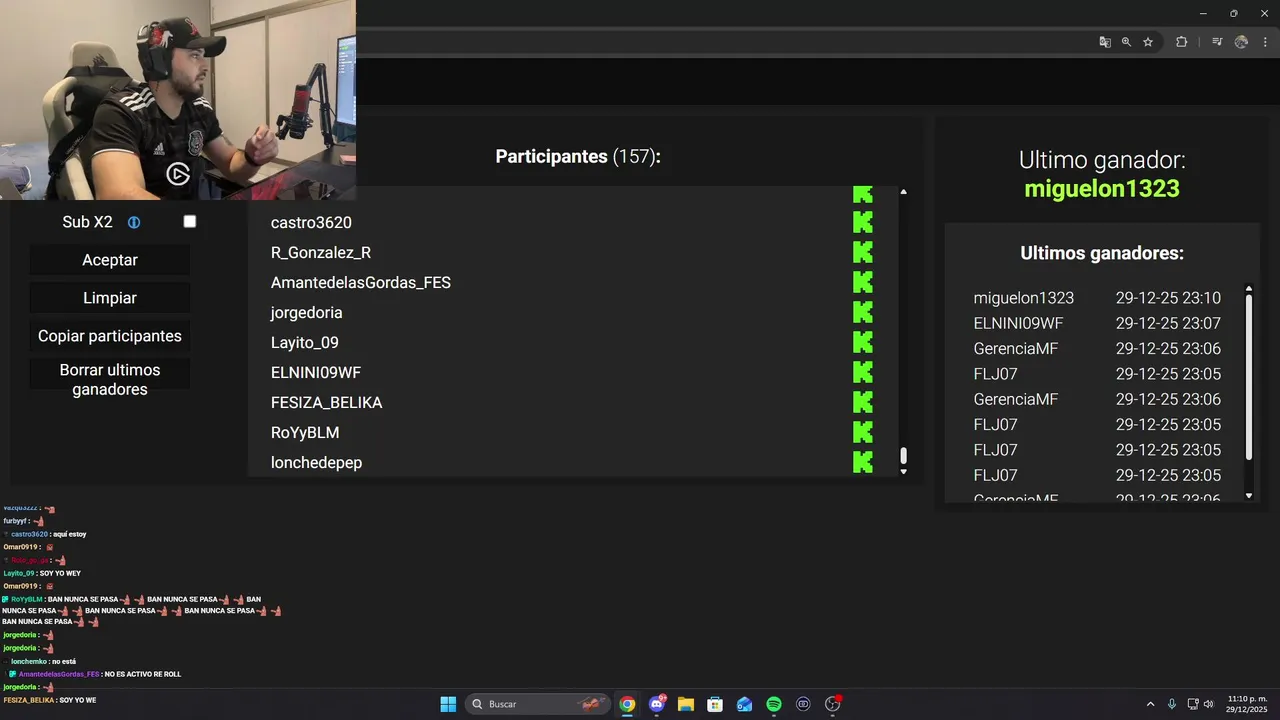Viewport: 1280px width, 720px height.
Task: Select participant R_Gonzalez_R in the list
Action: tap(321, 252)
